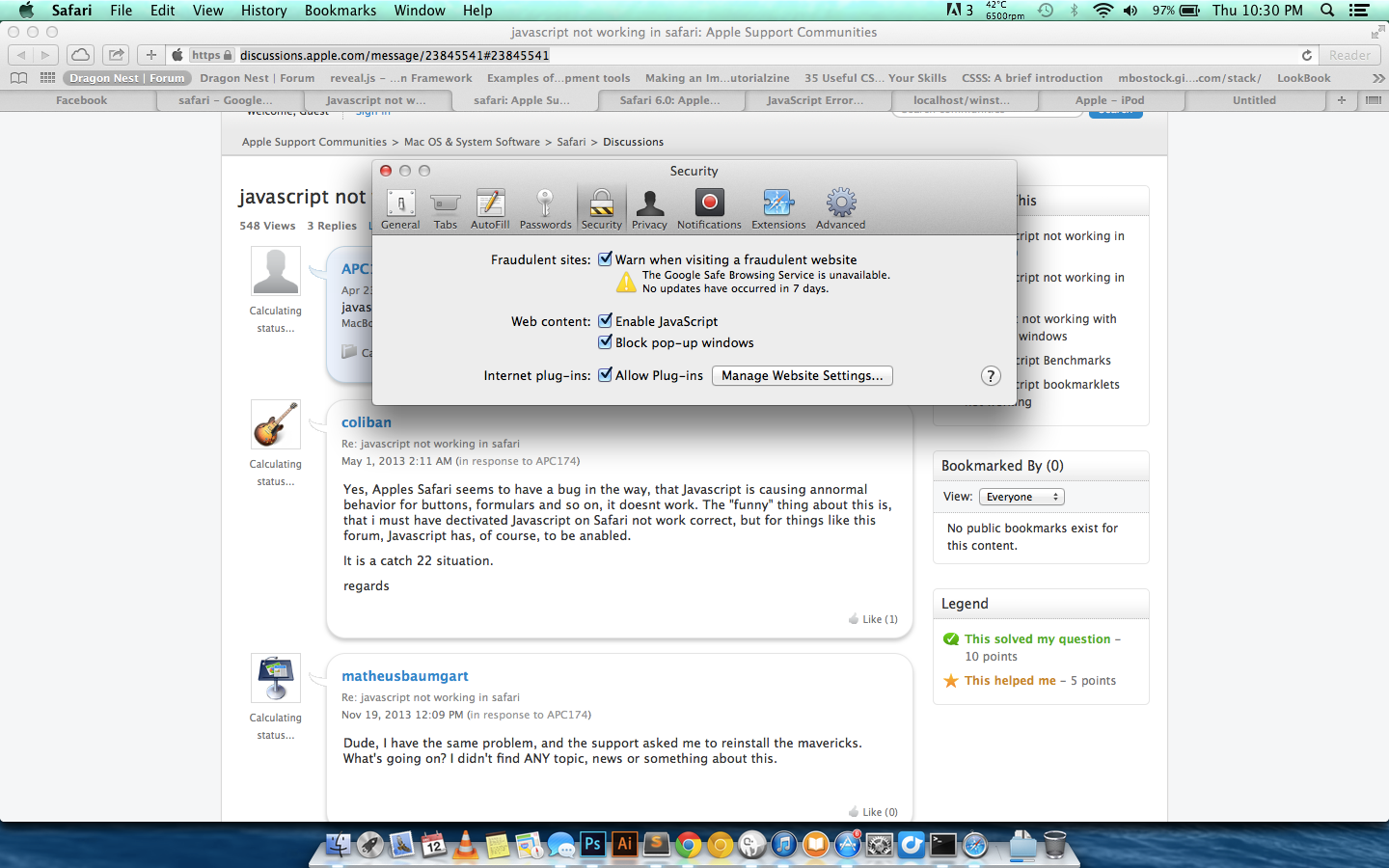1389x868 pixels.
Task: Reload the page with the refresh icon
Action: point(1307,55)
